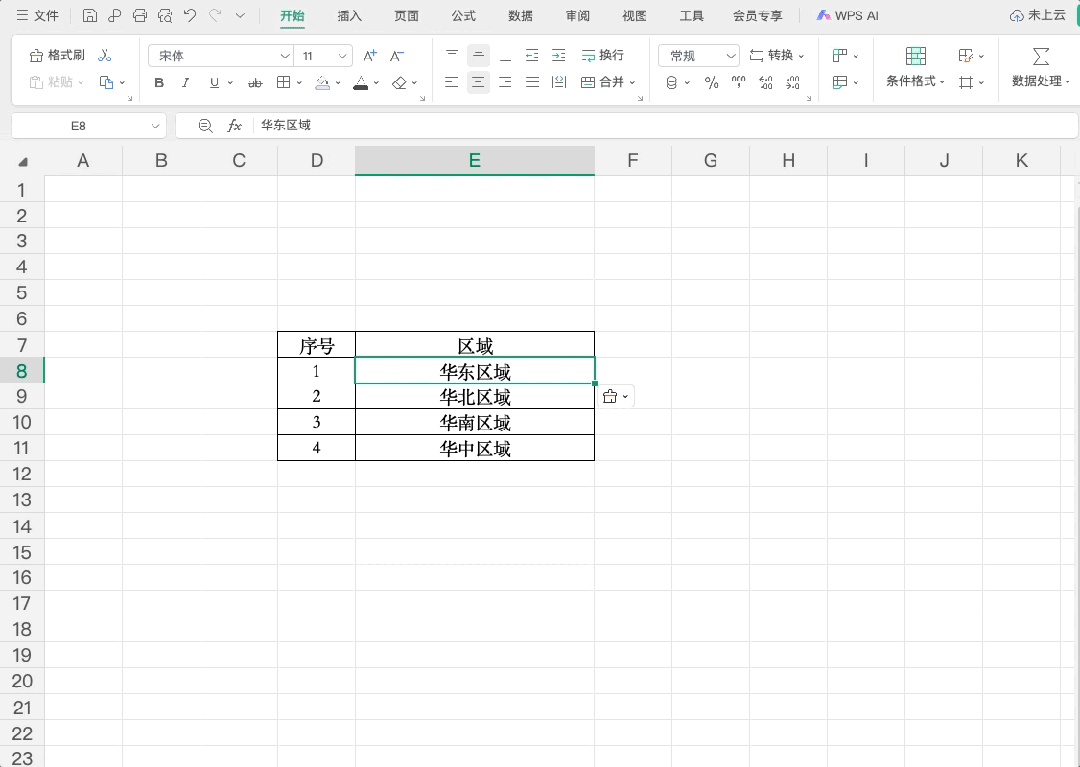Click the formula bar input field
1080x767 pixels.
[665, 125]
